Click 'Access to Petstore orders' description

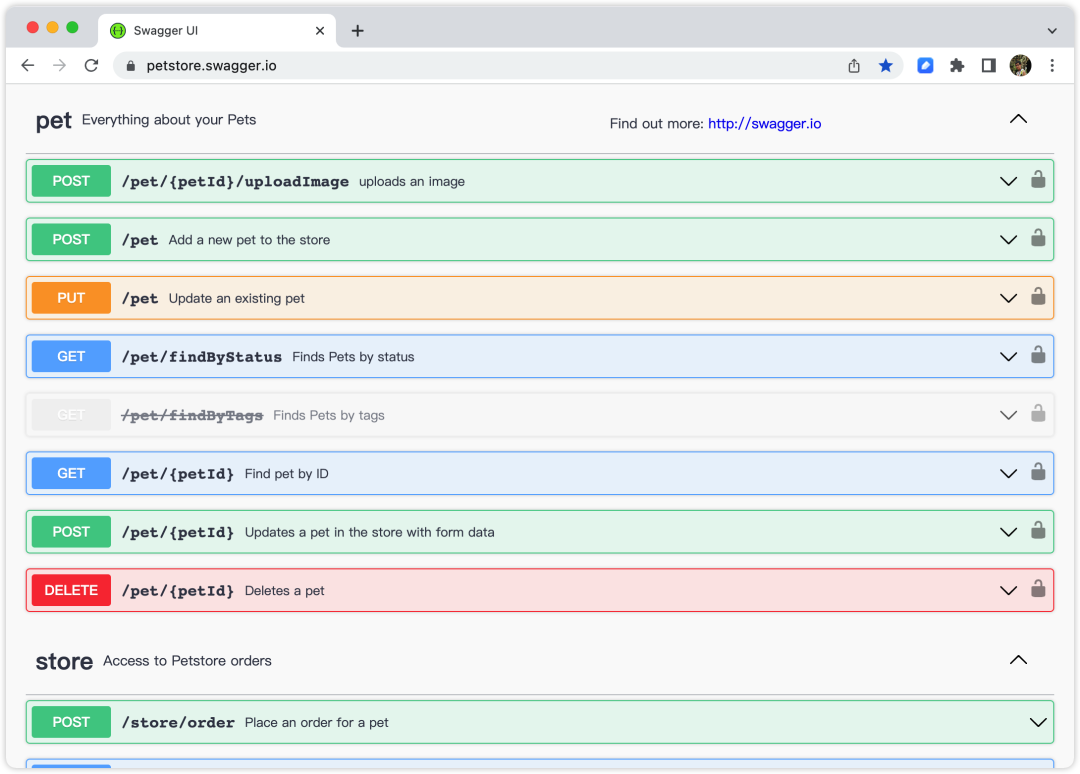pos(187,660)
